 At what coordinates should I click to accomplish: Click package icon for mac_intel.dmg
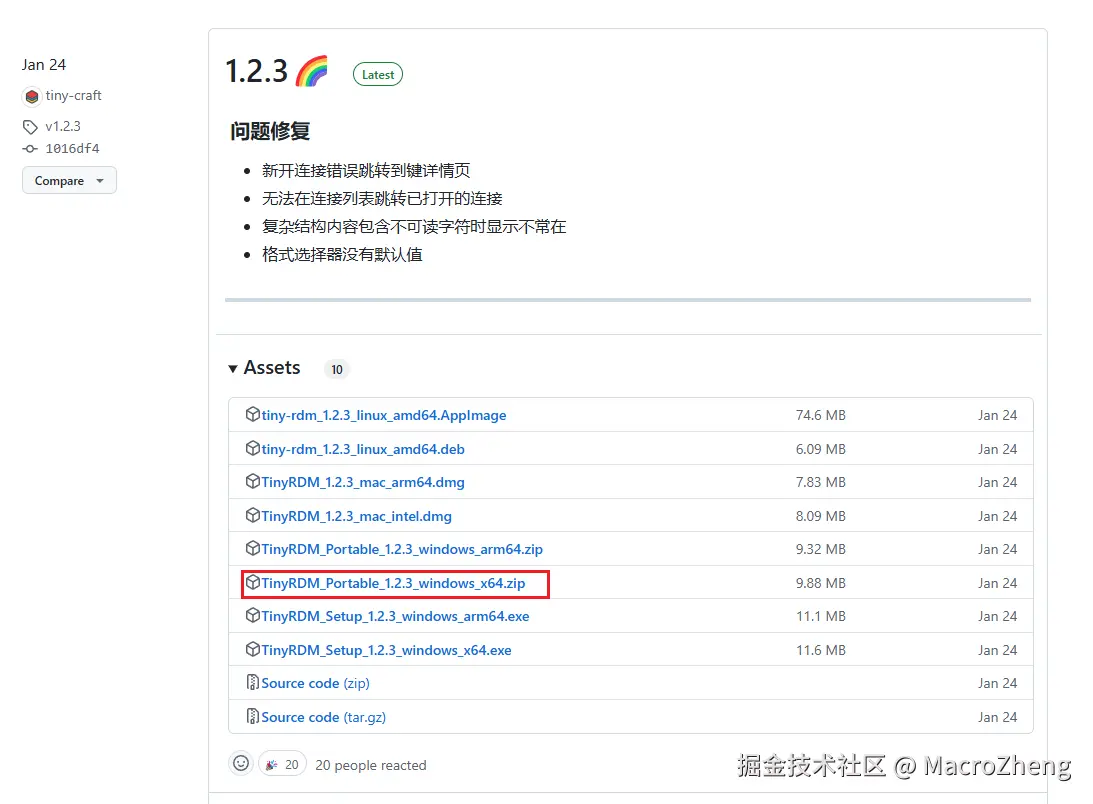tap(253, 515)
